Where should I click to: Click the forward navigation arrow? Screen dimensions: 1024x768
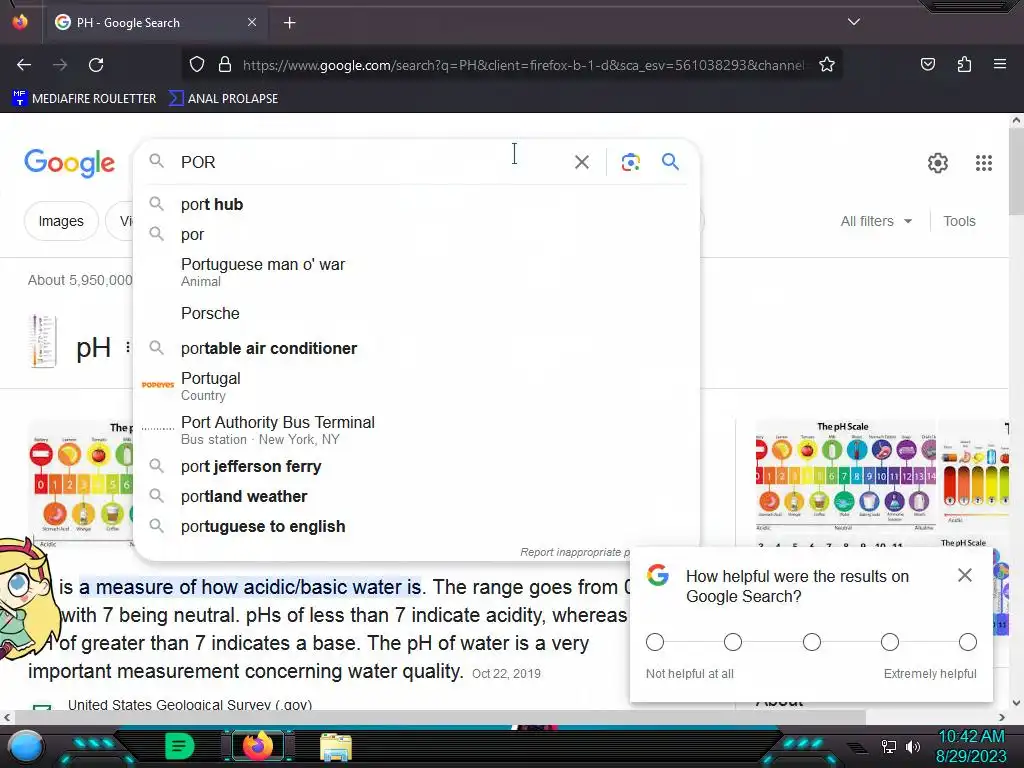pos(60,65)
